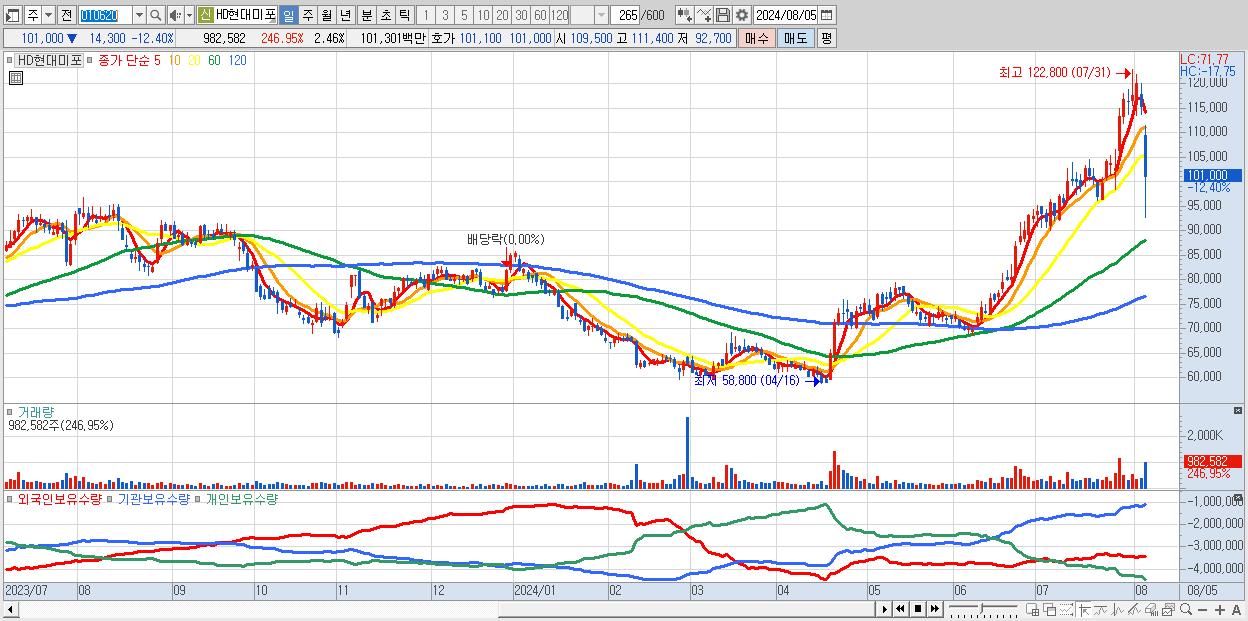Open the dropdown arrow next to 주 in the top-left
The image size is (1248, 621).
pos(48,15)
